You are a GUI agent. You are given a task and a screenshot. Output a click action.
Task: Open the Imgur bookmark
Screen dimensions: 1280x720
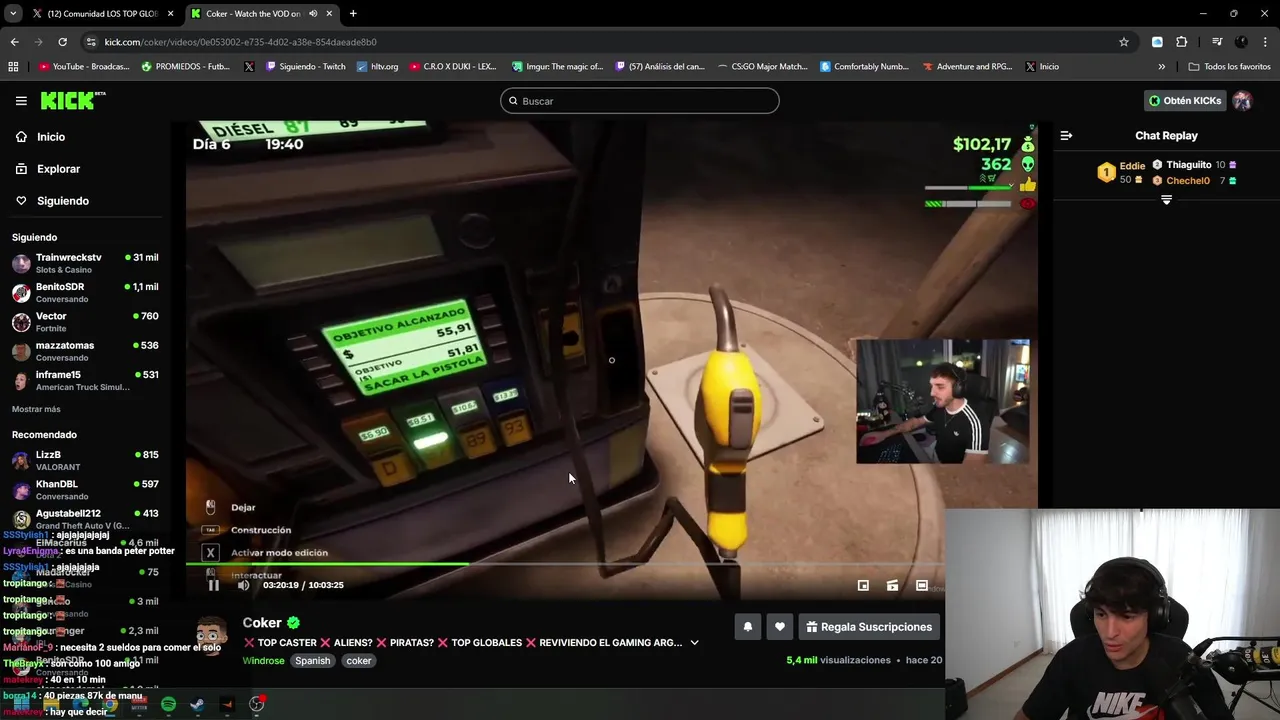pyautogui.click(x=558, y=67)
